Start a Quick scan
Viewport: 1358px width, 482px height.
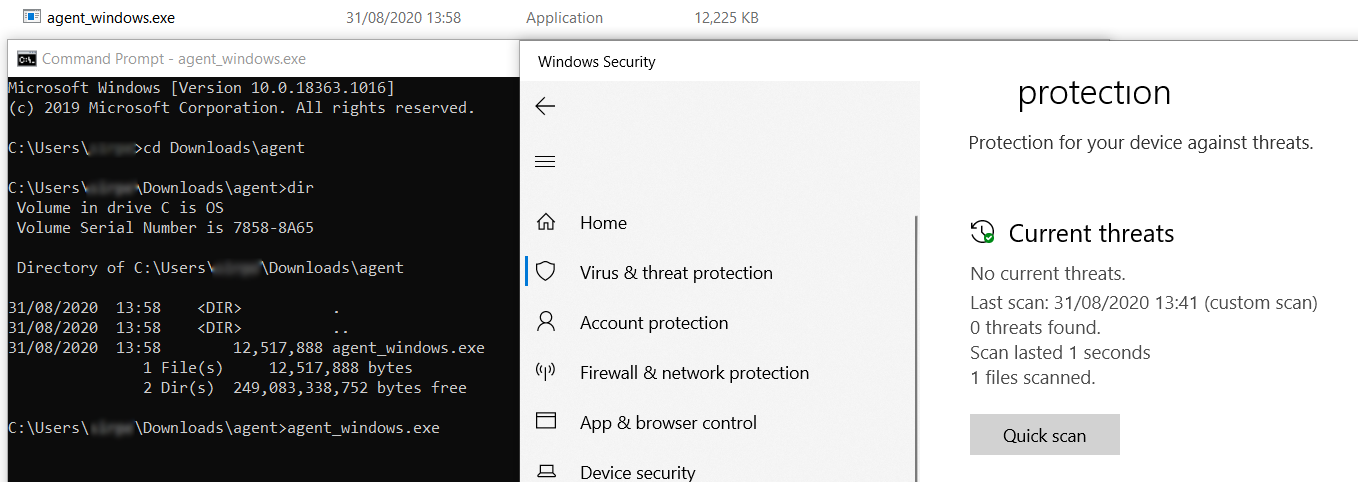click(x=1044, y=435)
